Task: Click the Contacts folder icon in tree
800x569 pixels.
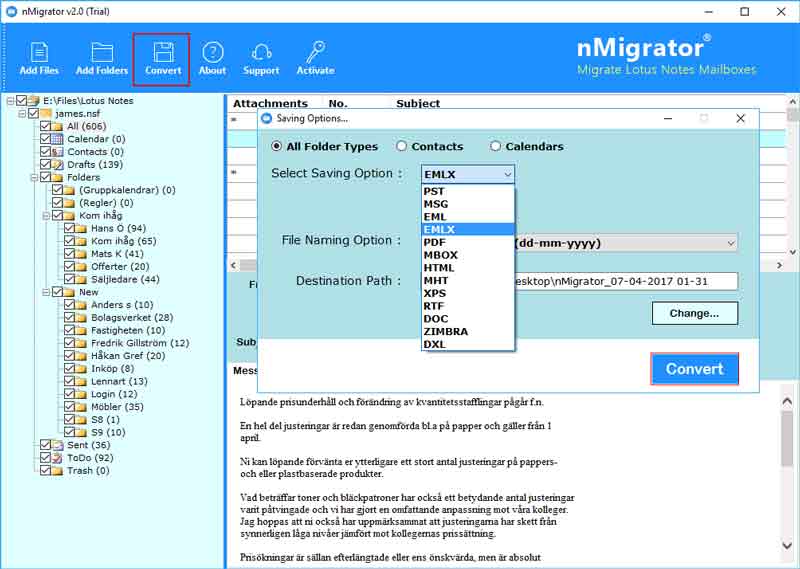Action: point(57,152)
